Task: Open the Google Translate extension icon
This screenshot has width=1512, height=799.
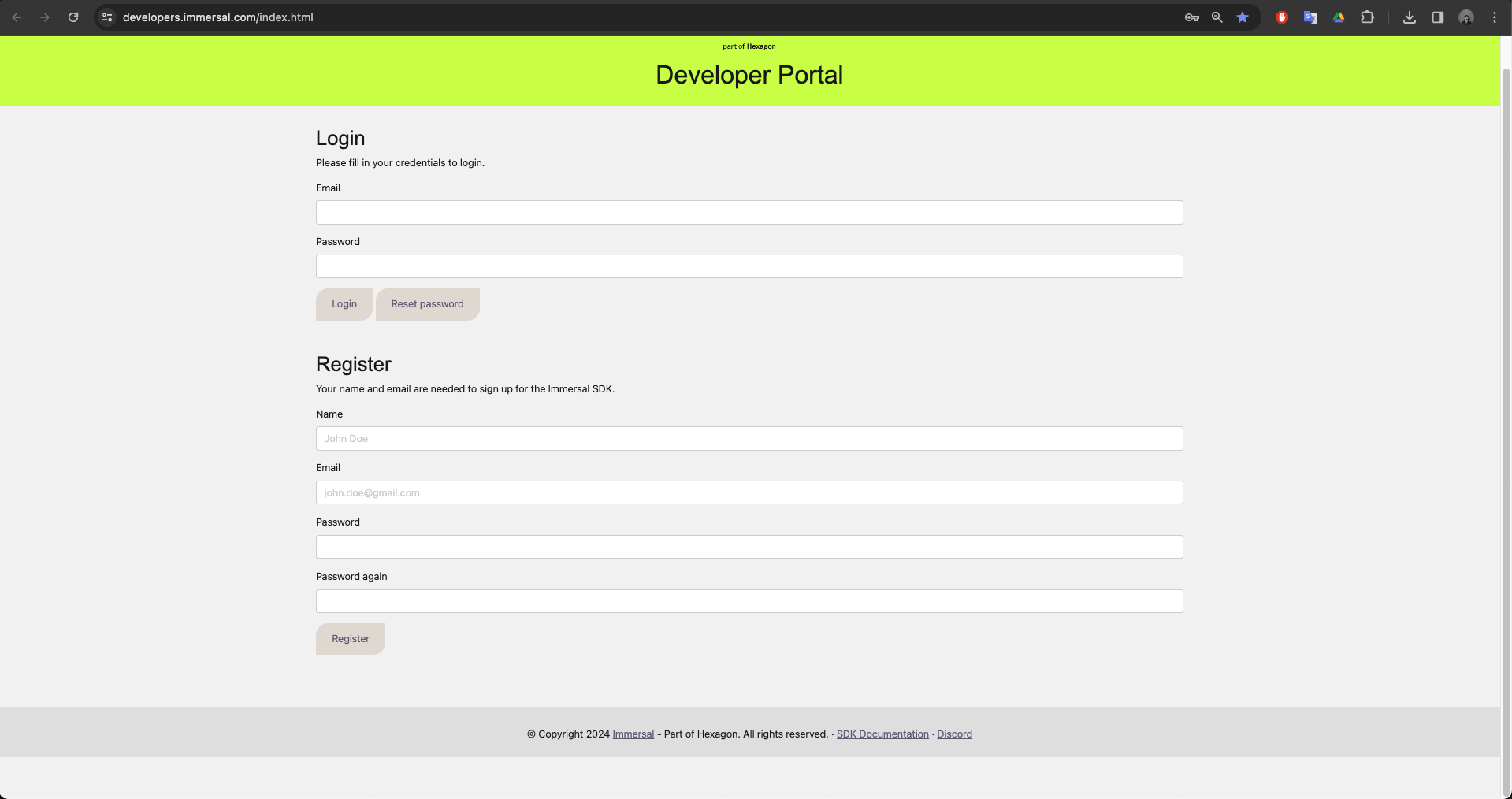Action: 1310,17
